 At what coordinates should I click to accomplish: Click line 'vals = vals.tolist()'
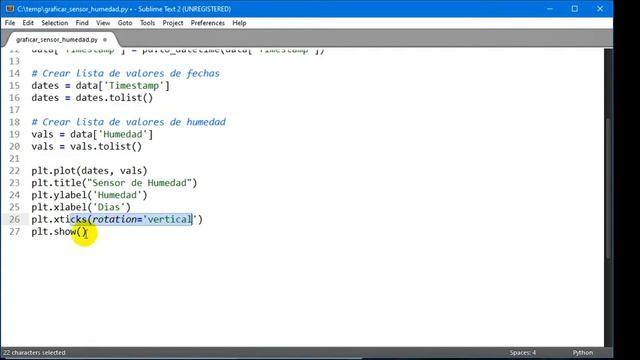point(87,147)
